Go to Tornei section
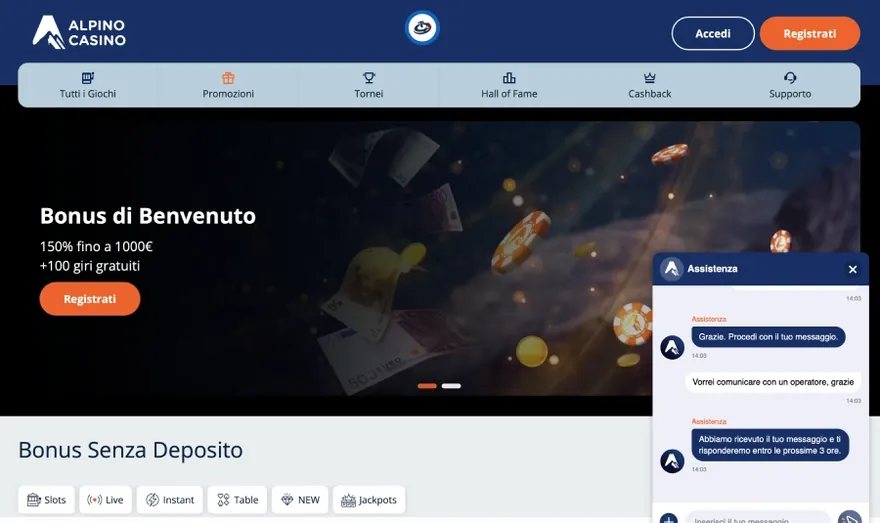880x523 pixels. pyautogui.click(x=369, y=85)
